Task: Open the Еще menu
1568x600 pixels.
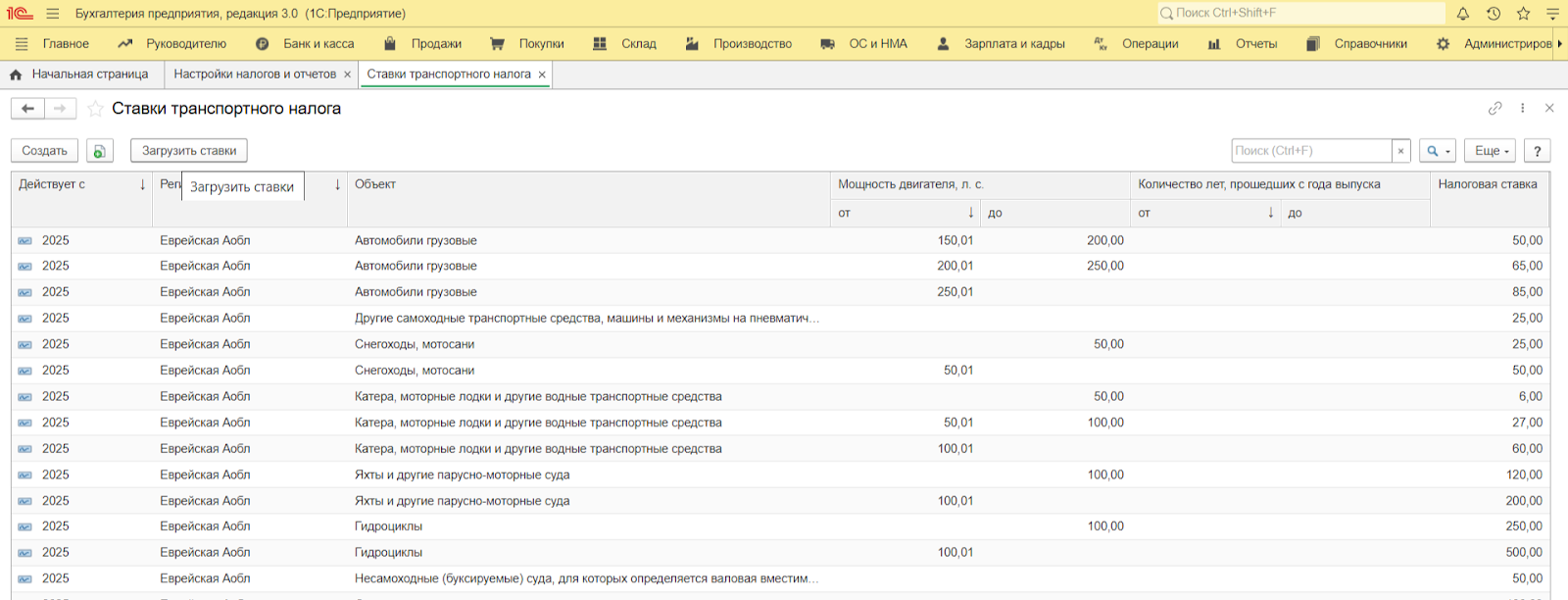Action: [x=1491, y=151]
